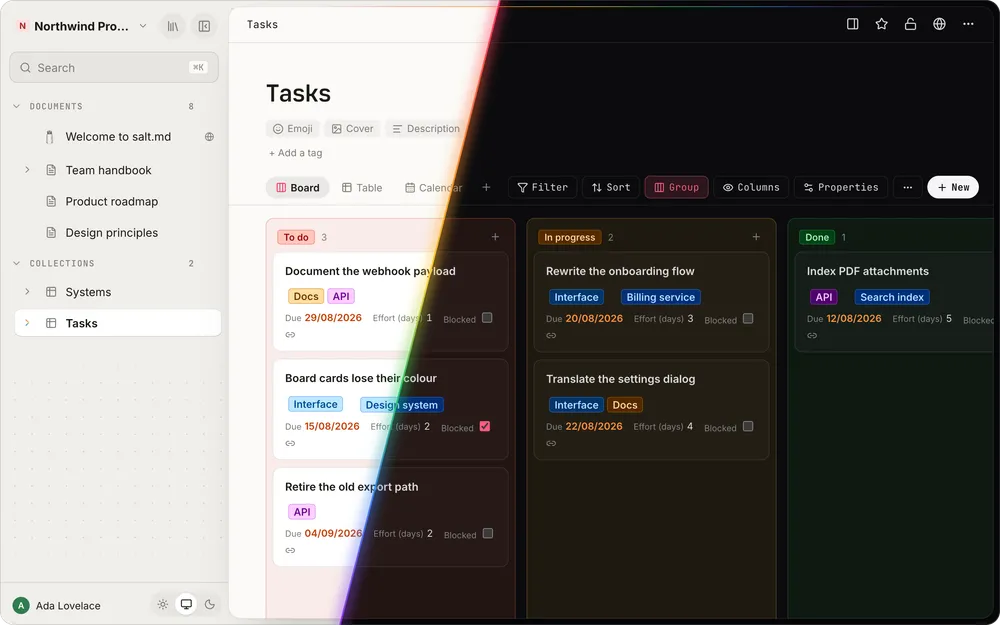Image resolution: width=1000 pixels, height=625 pixels.
Task: Star this page as favorite
Action: coord(881,24)
